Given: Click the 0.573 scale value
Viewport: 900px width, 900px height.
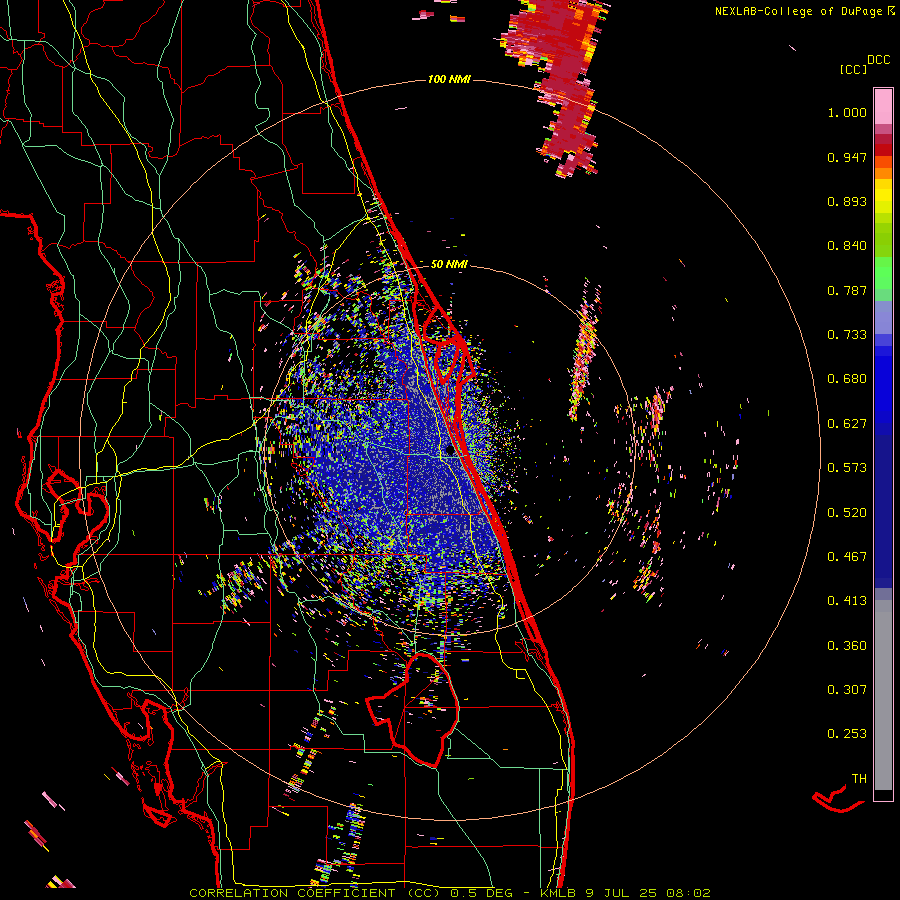Looking at the screenshot, I should pyautogui.click(x=847, y=468).
